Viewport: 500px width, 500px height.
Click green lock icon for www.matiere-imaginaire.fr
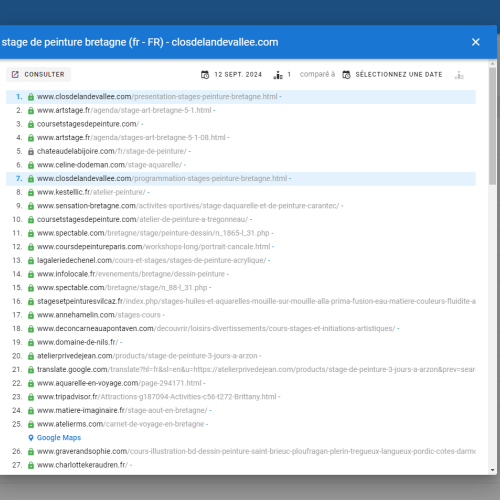tap(31, 411)
